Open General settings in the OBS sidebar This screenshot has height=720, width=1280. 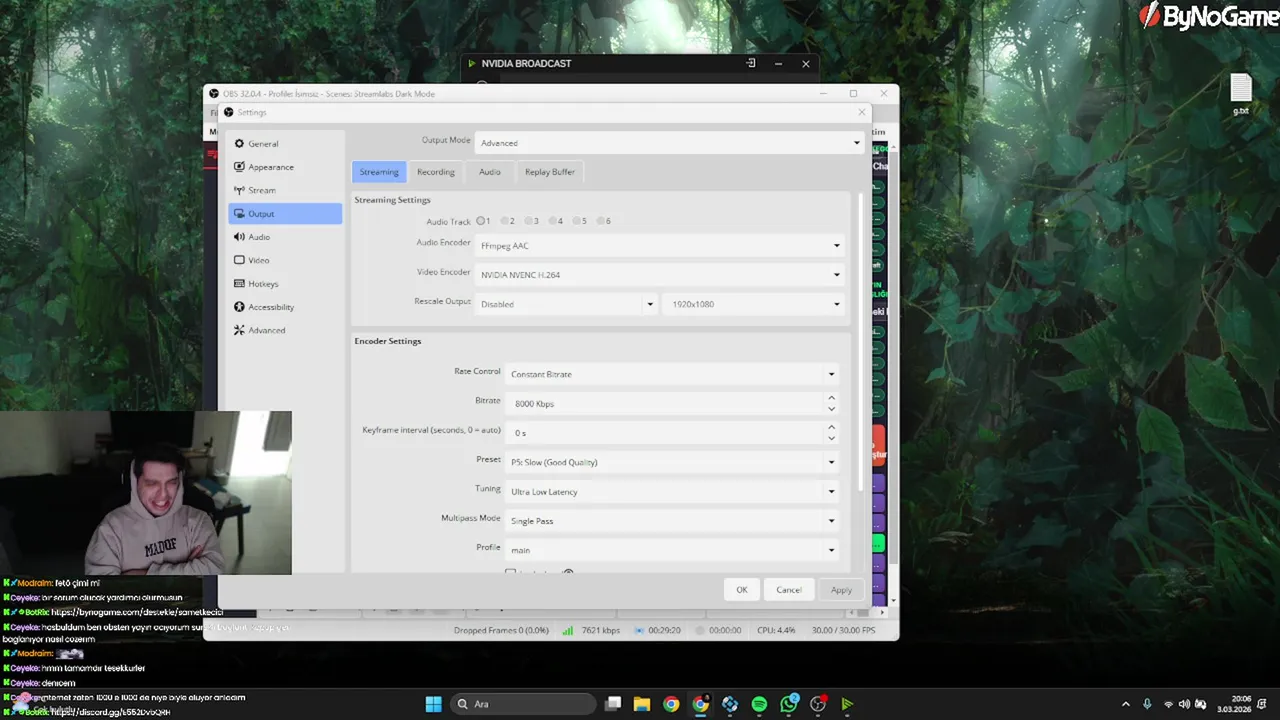point(285,144)
